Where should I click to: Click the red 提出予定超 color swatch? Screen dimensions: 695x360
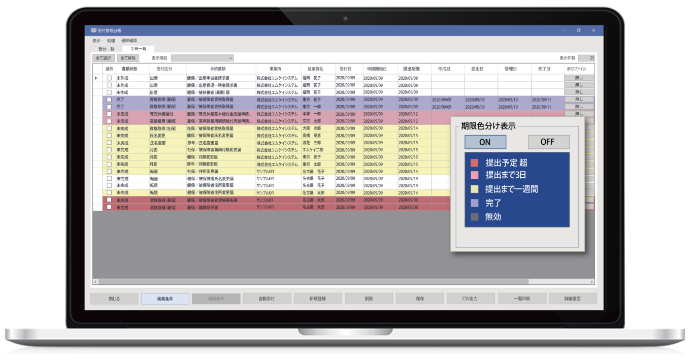click(474, 163)
